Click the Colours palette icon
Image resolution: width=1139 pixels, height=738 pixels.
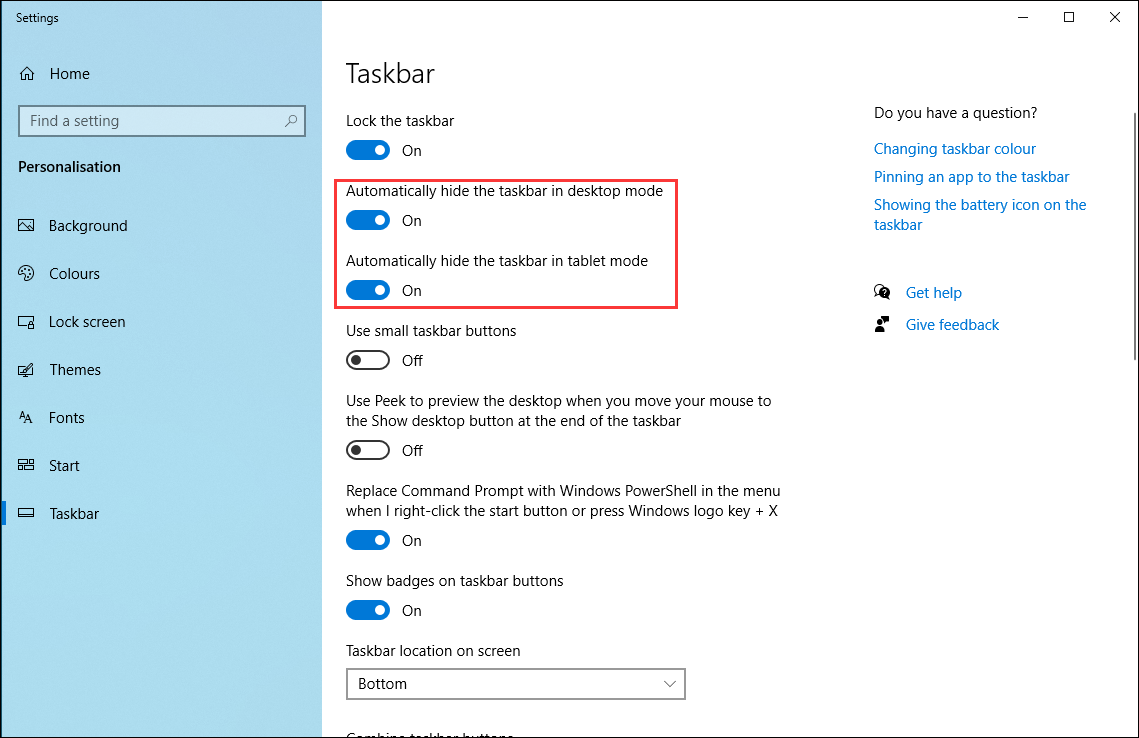pyautogui.click(x=27, y=274)
